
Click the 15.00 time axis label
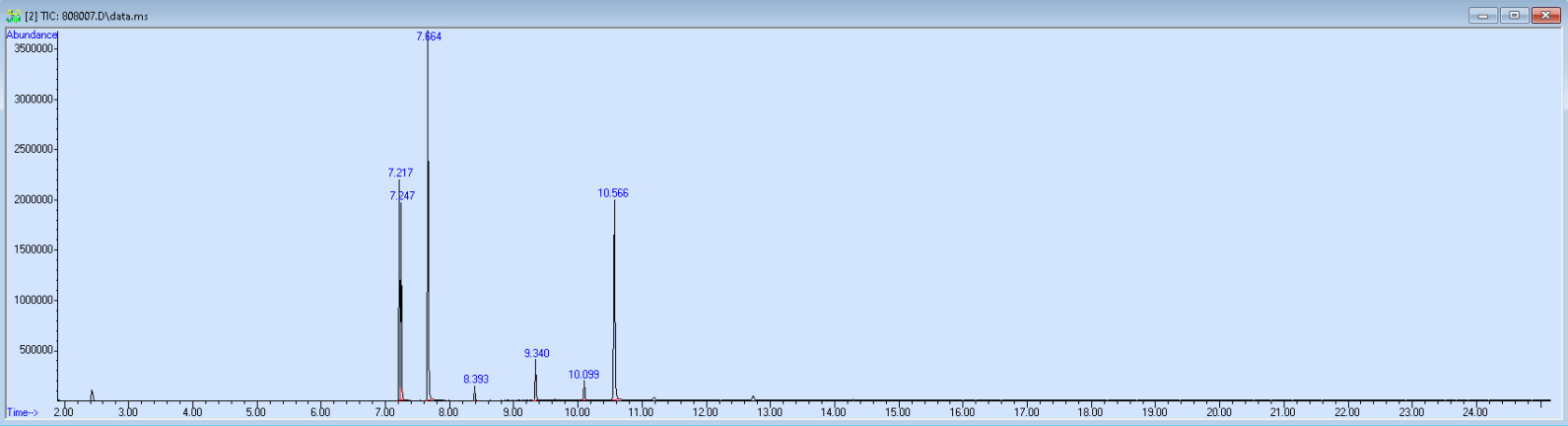tap(898, 412)
